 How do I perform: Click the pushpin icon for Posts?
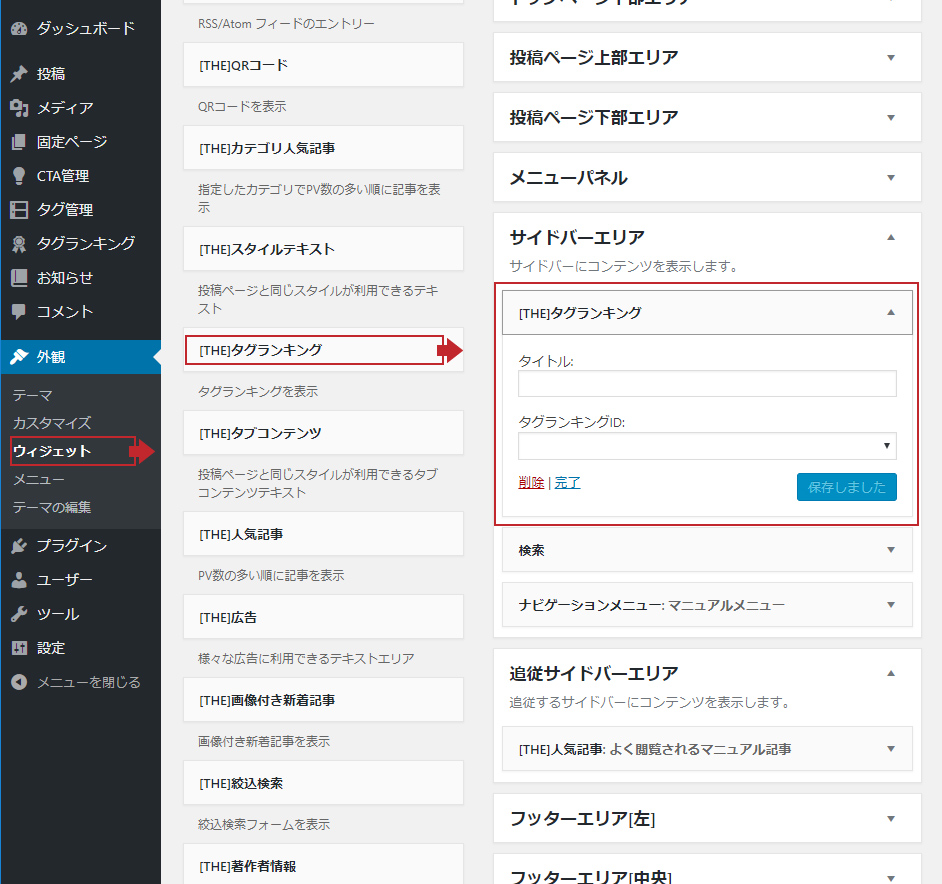tap(18, 74)
